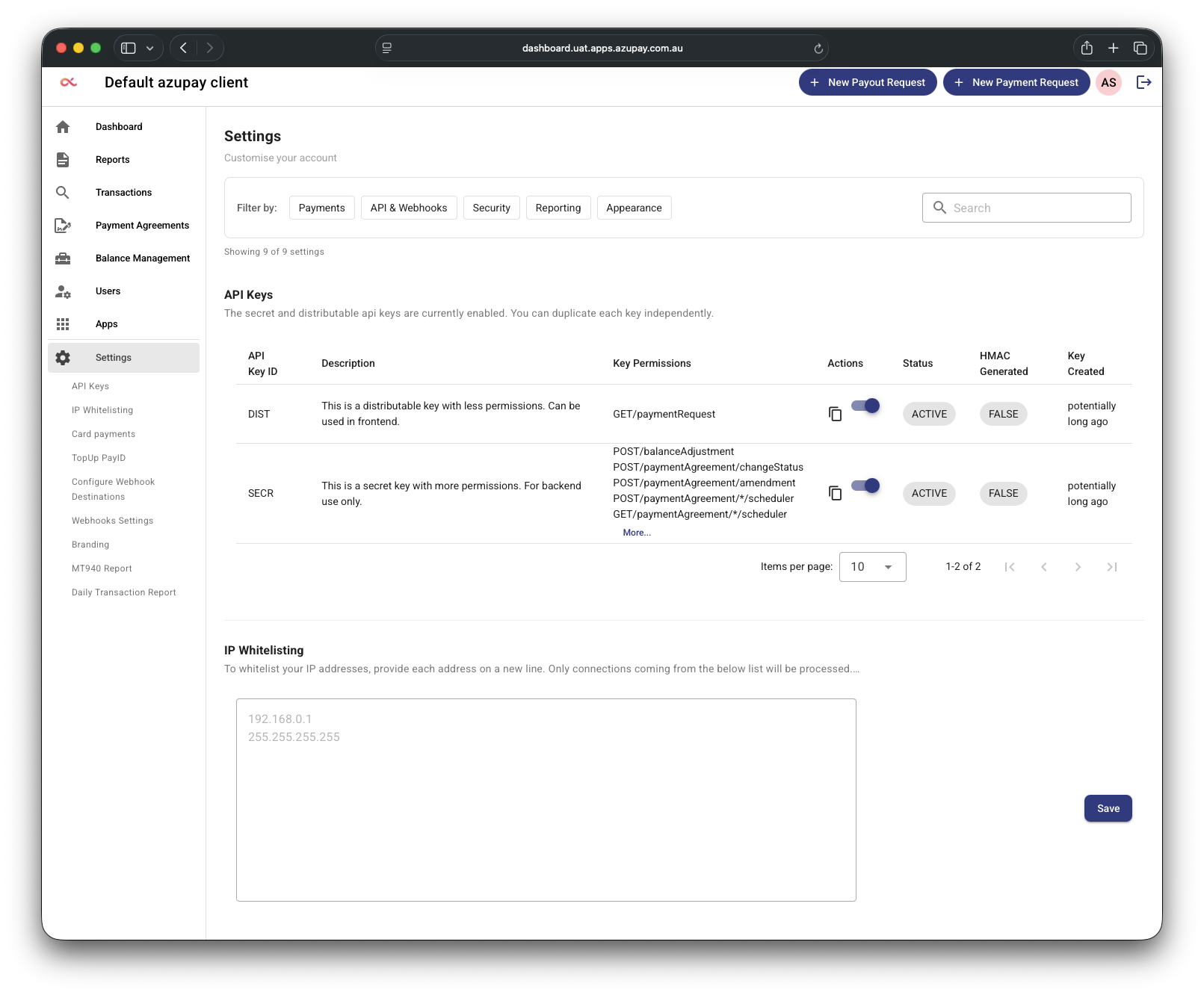Click the POST/balanceAdjustment permission text
This screenshot has width=1204, height=995.
673,451
